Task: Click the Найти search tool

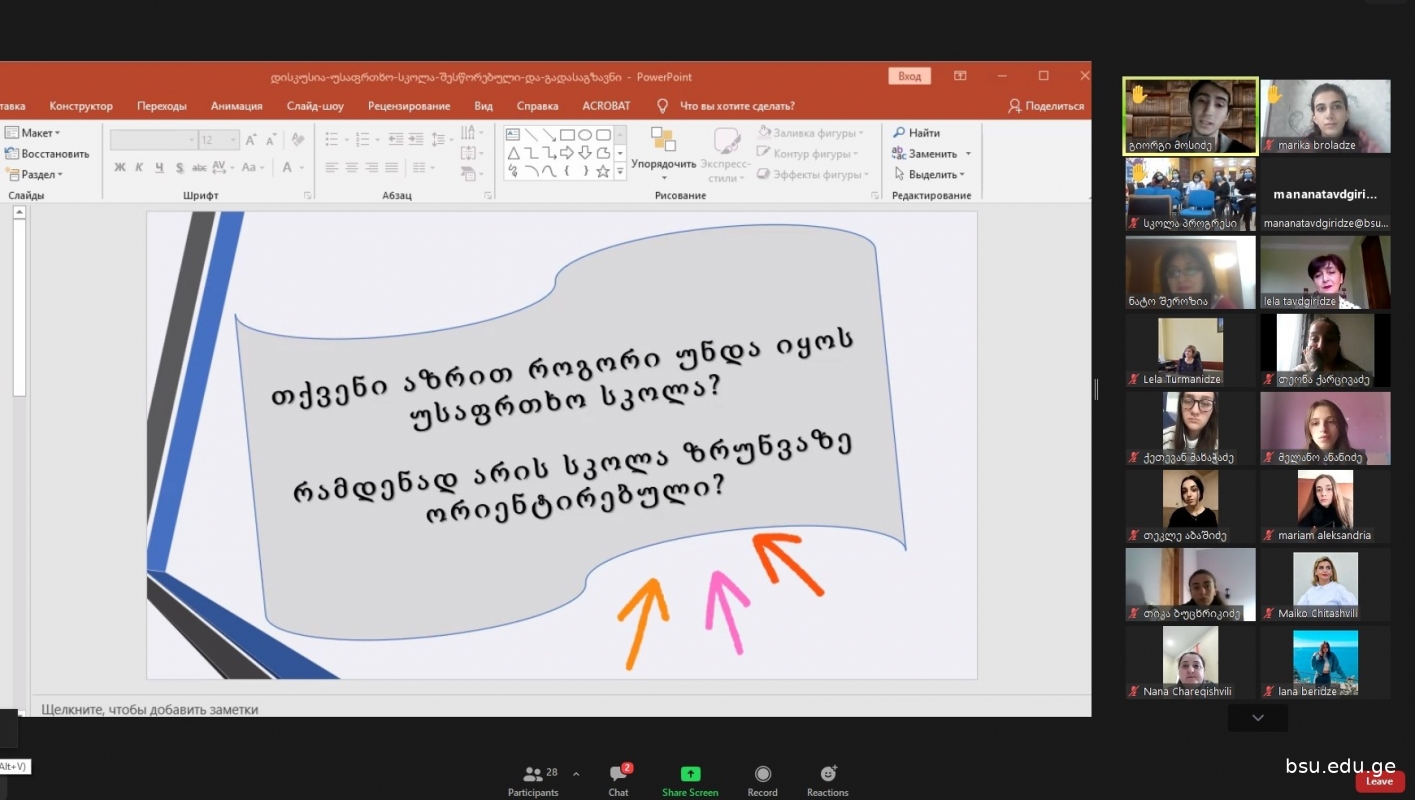Action: click(917, 133)
